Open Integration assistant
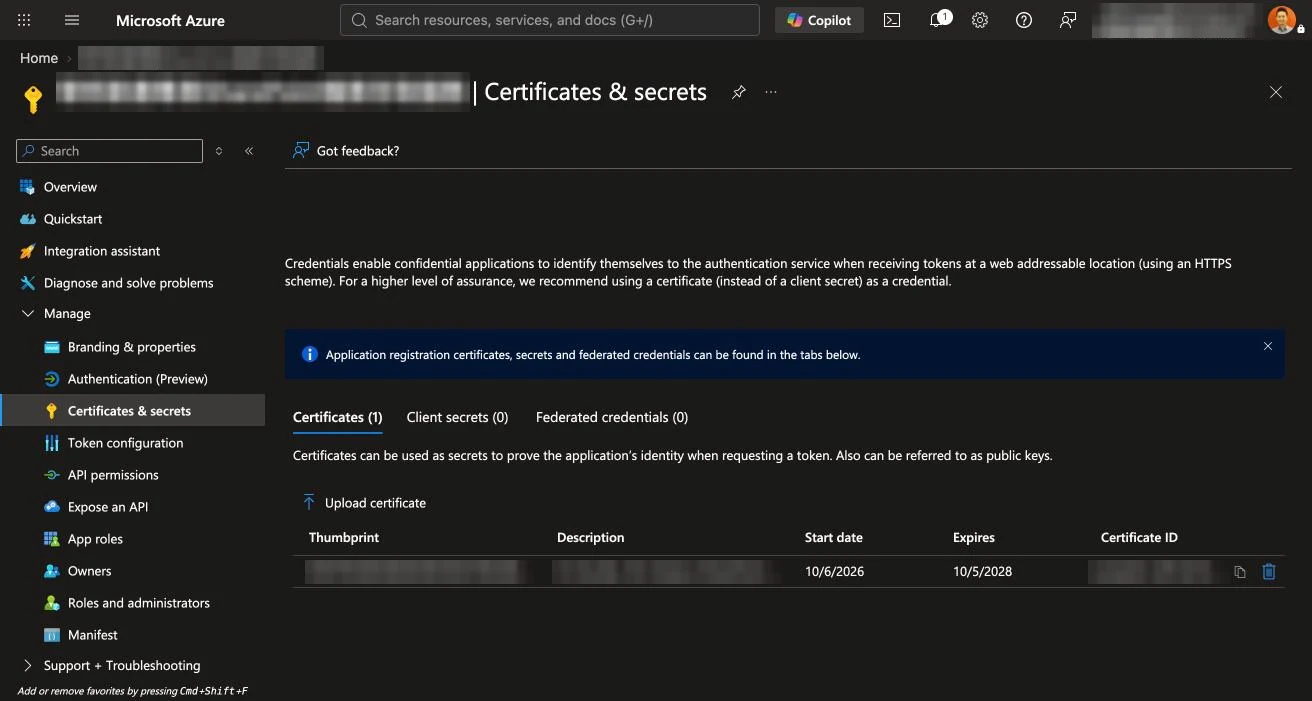Viewport: 1312px width, 701px height. [102, 251]
